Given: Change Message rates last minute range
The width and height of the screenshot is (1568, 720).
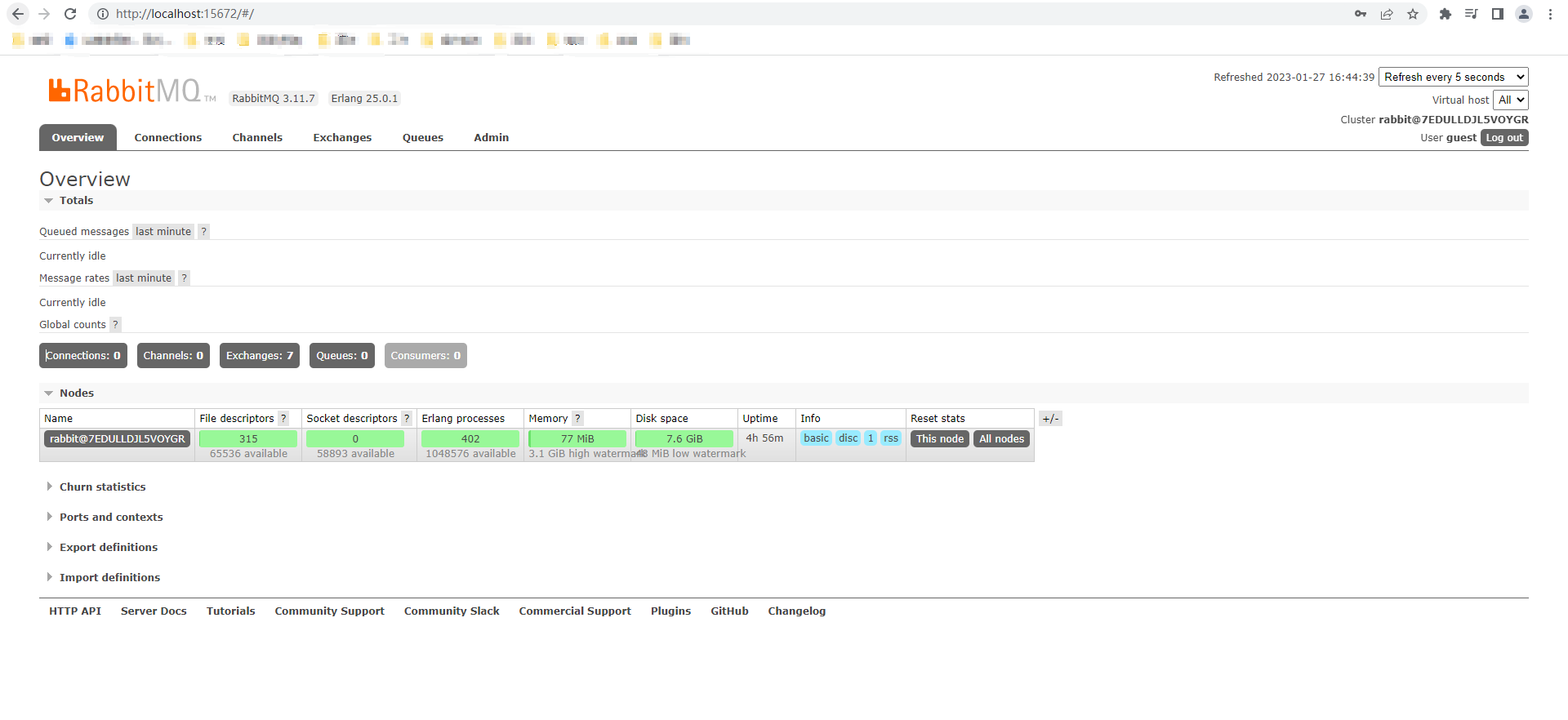Looking at the screenshot, I should 144,278.
